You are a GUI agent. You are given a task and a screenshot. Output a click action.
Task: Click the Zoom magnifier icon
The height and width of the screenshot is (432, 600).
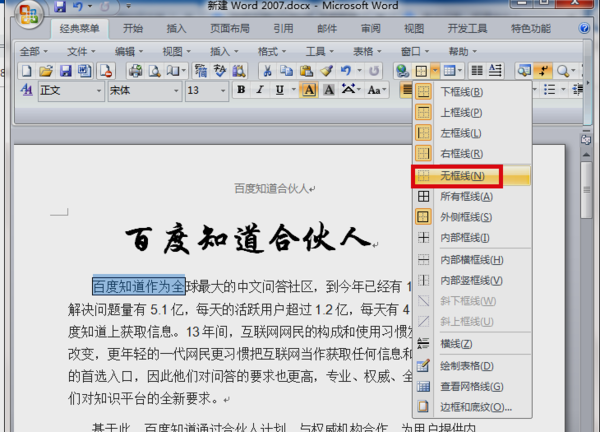pyautogui.click(x=562, y=71)
